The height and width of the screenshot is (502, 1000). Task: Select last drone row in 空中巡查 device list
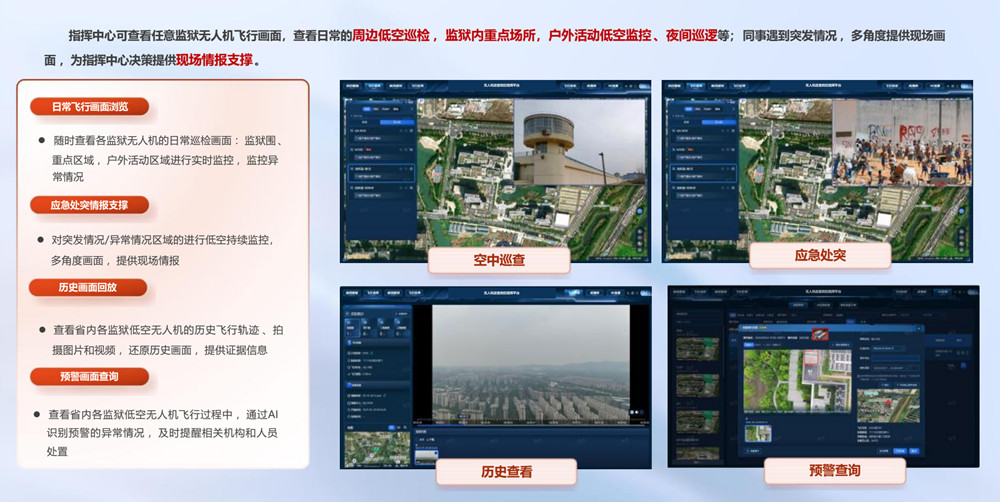382,192
